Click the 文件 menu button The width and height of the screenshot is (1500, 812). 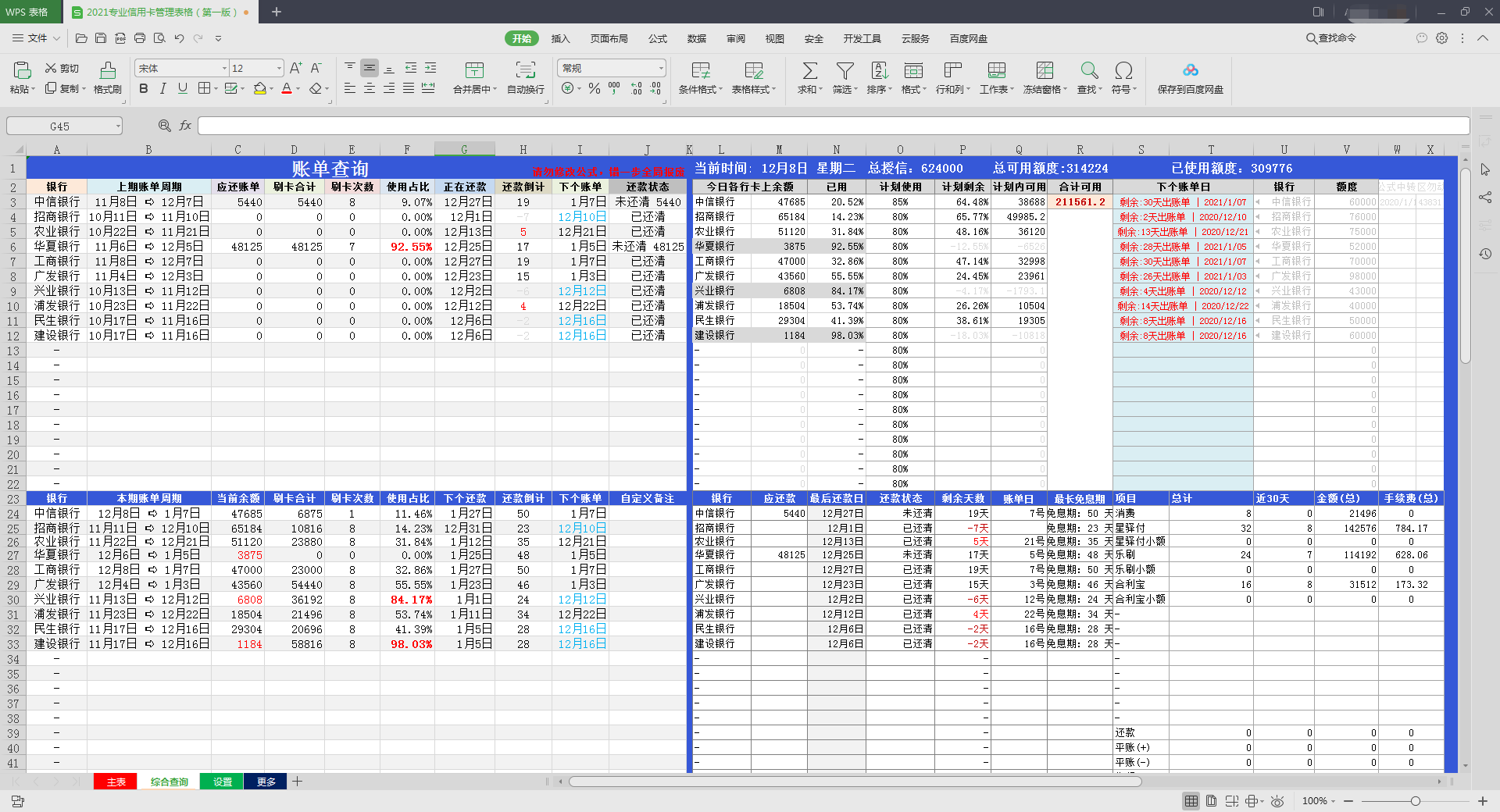pos(37,38)
